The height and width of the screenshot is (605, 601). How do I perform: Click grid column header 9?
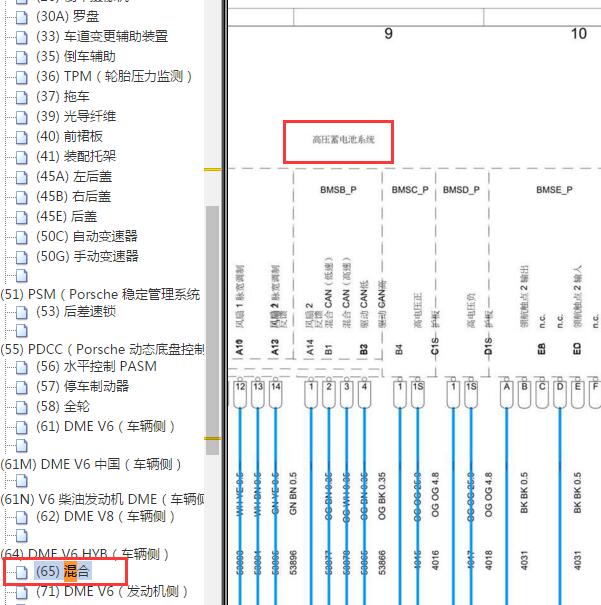click(x=388, y=34)
